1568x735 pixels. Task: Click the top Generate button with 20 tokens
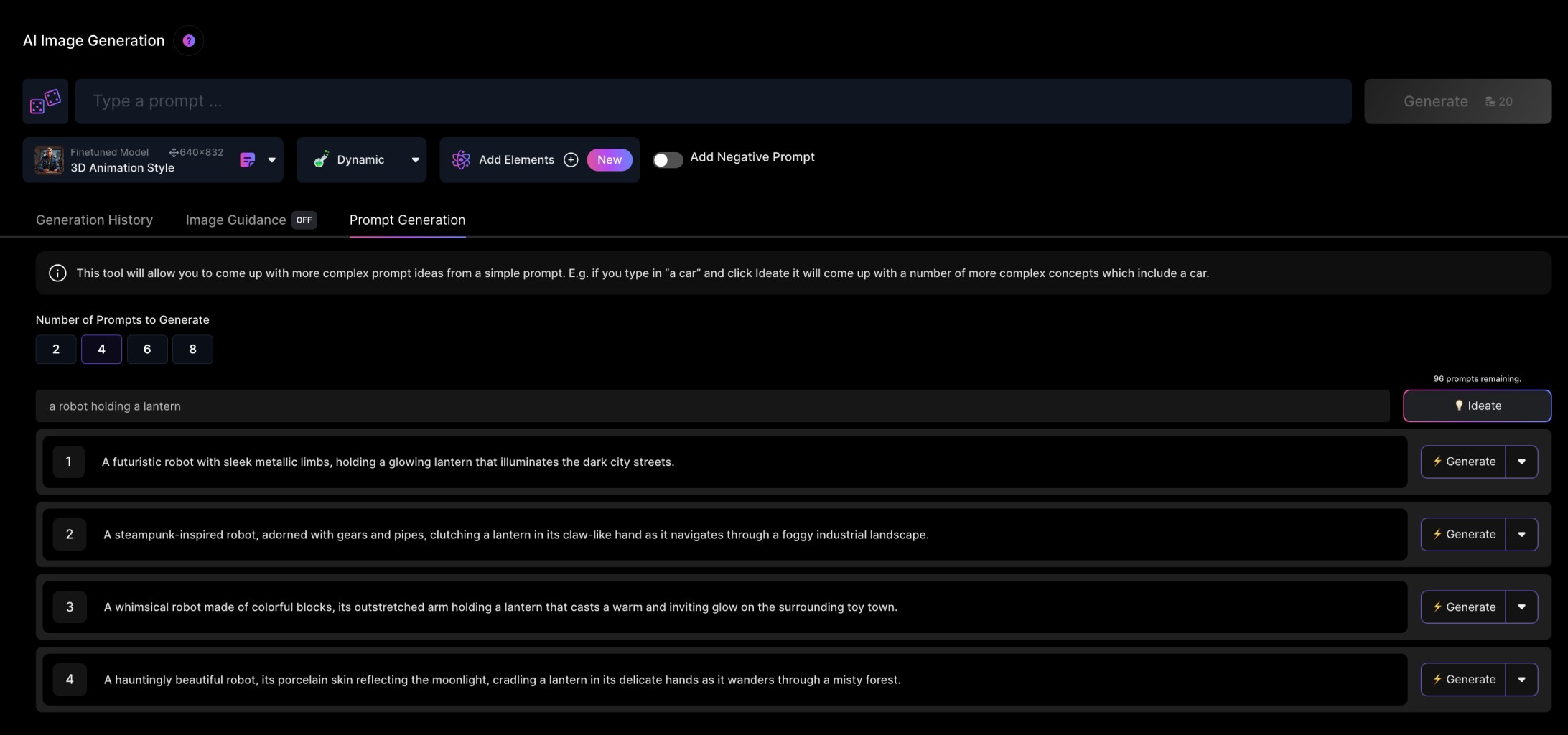coord(1457,101)
